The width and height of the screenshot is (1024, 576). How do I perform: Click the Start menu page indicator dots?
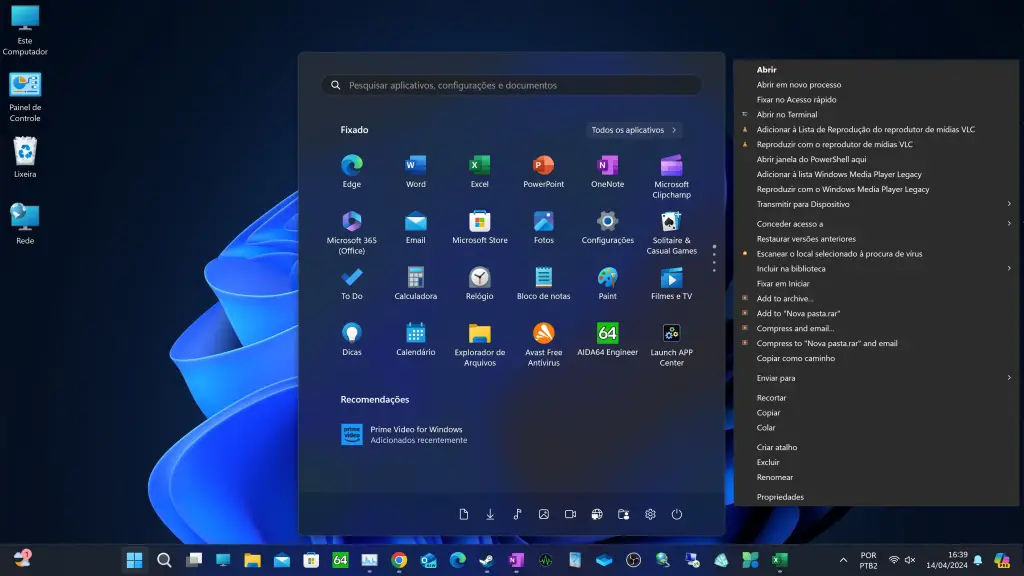coord(714,259)
